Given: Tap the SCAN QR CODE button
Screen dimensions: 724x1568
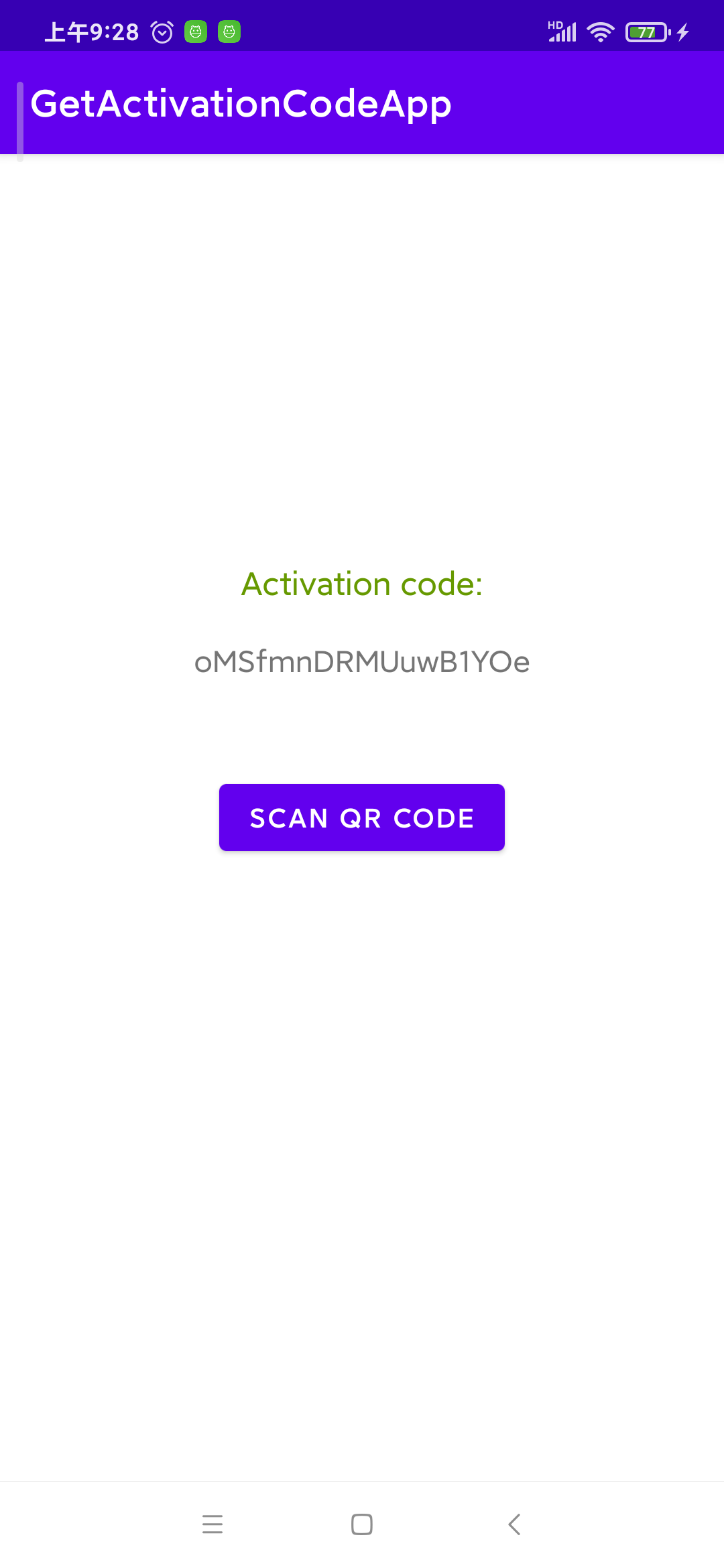Looking at the screenshot, I should 362,818.
